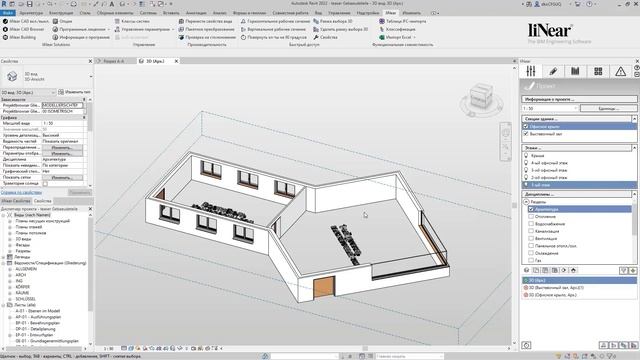Collapse Разделы disciplines tree node

(x=526, y=202)
